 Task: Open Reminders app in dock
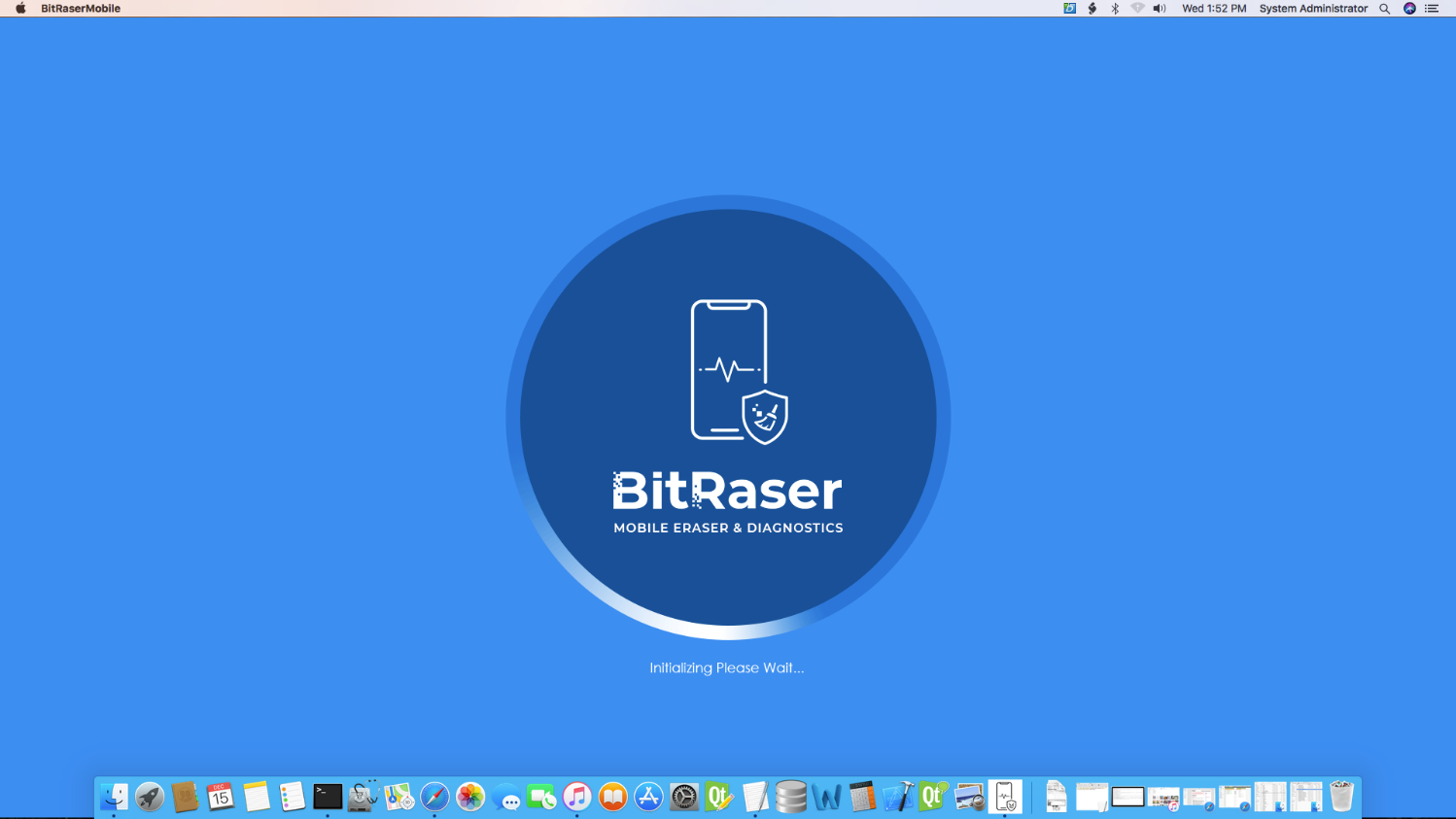(293, 797)
